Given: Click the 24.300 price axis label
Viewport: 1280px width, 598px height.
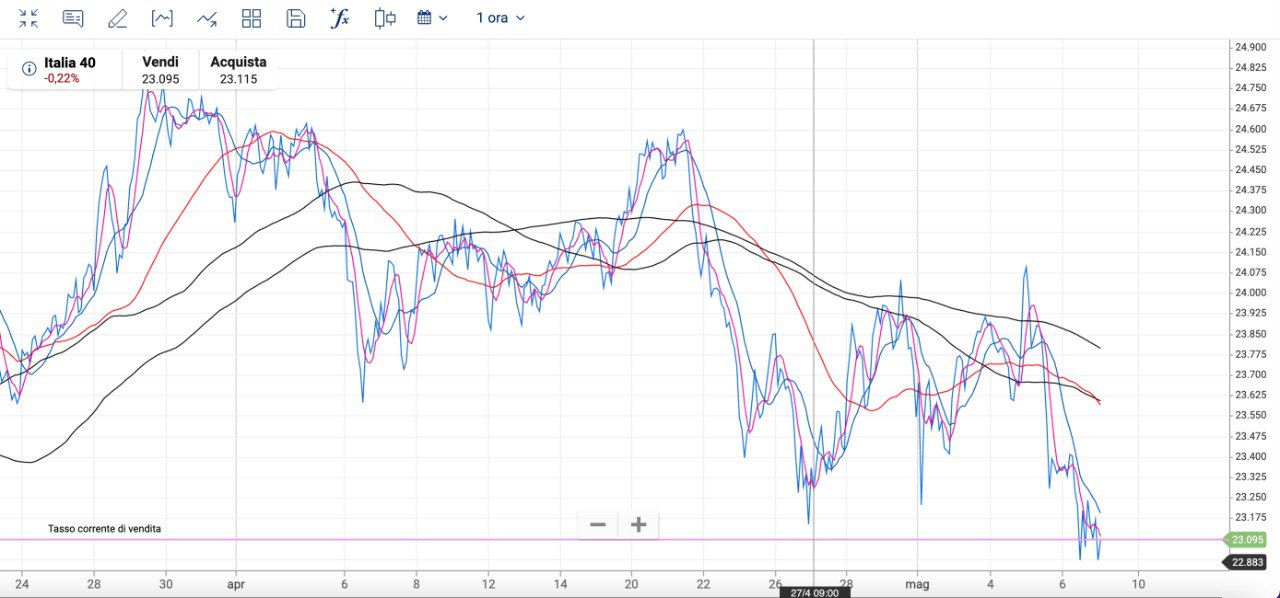Looking at the screenshot, I should [1250, 211].
